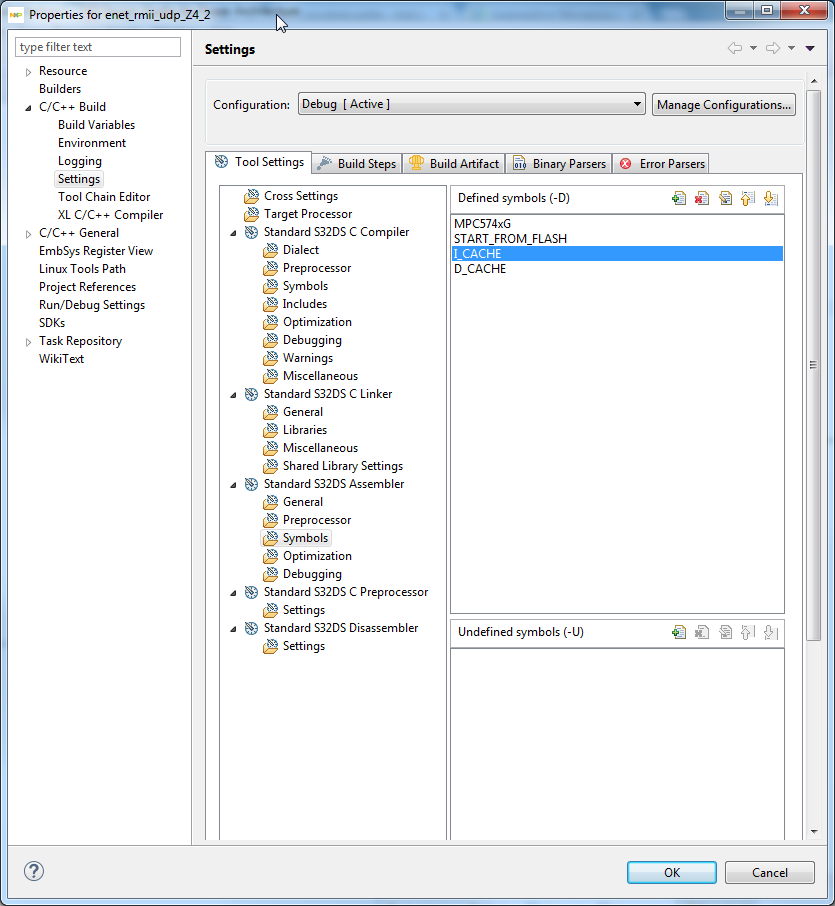This screenshot has height=906, width=835.
Task: Open Run/Debug Settings page
Action: 92,305
